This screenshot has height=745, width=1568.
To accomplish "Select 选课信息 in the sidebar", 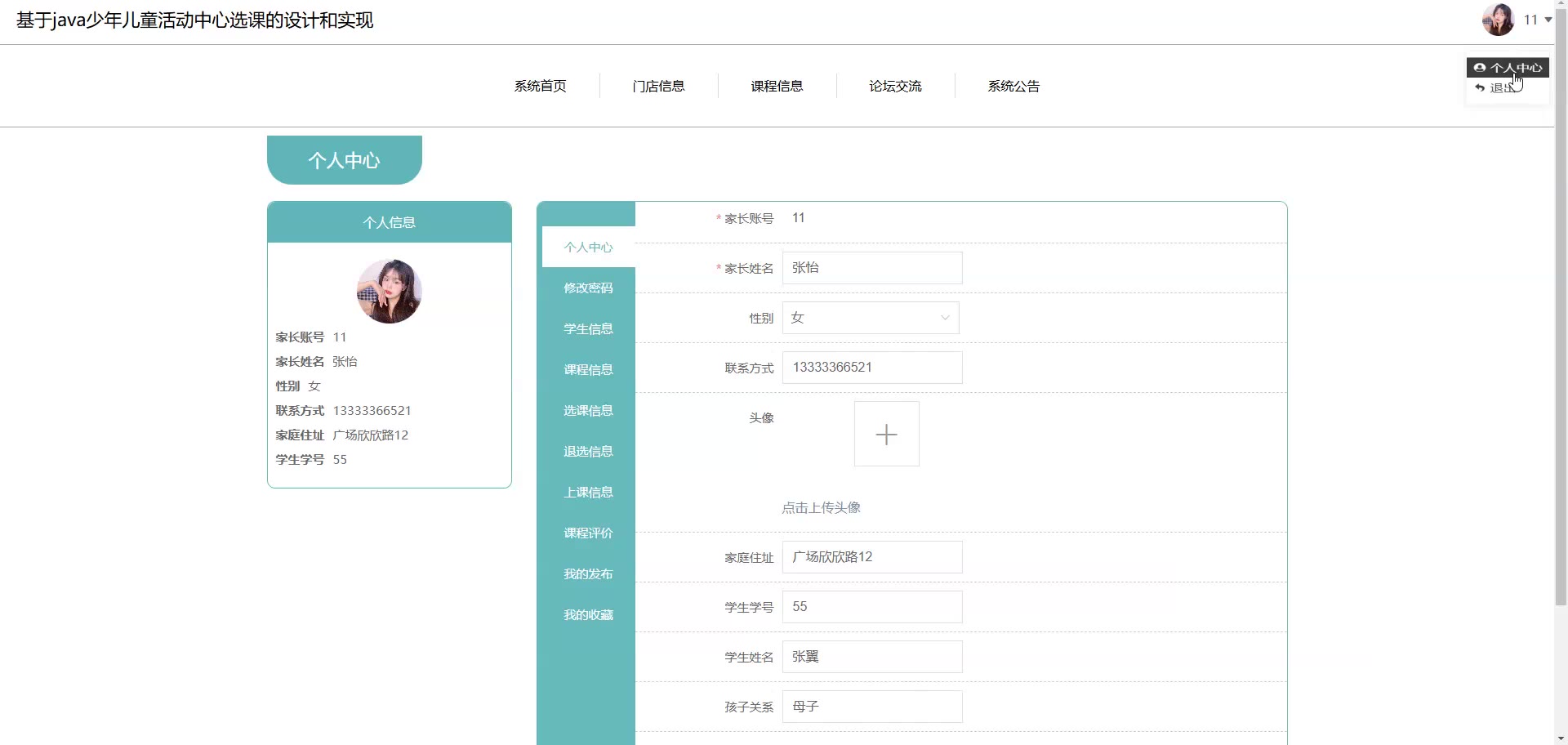I will (x=588, y=411).
